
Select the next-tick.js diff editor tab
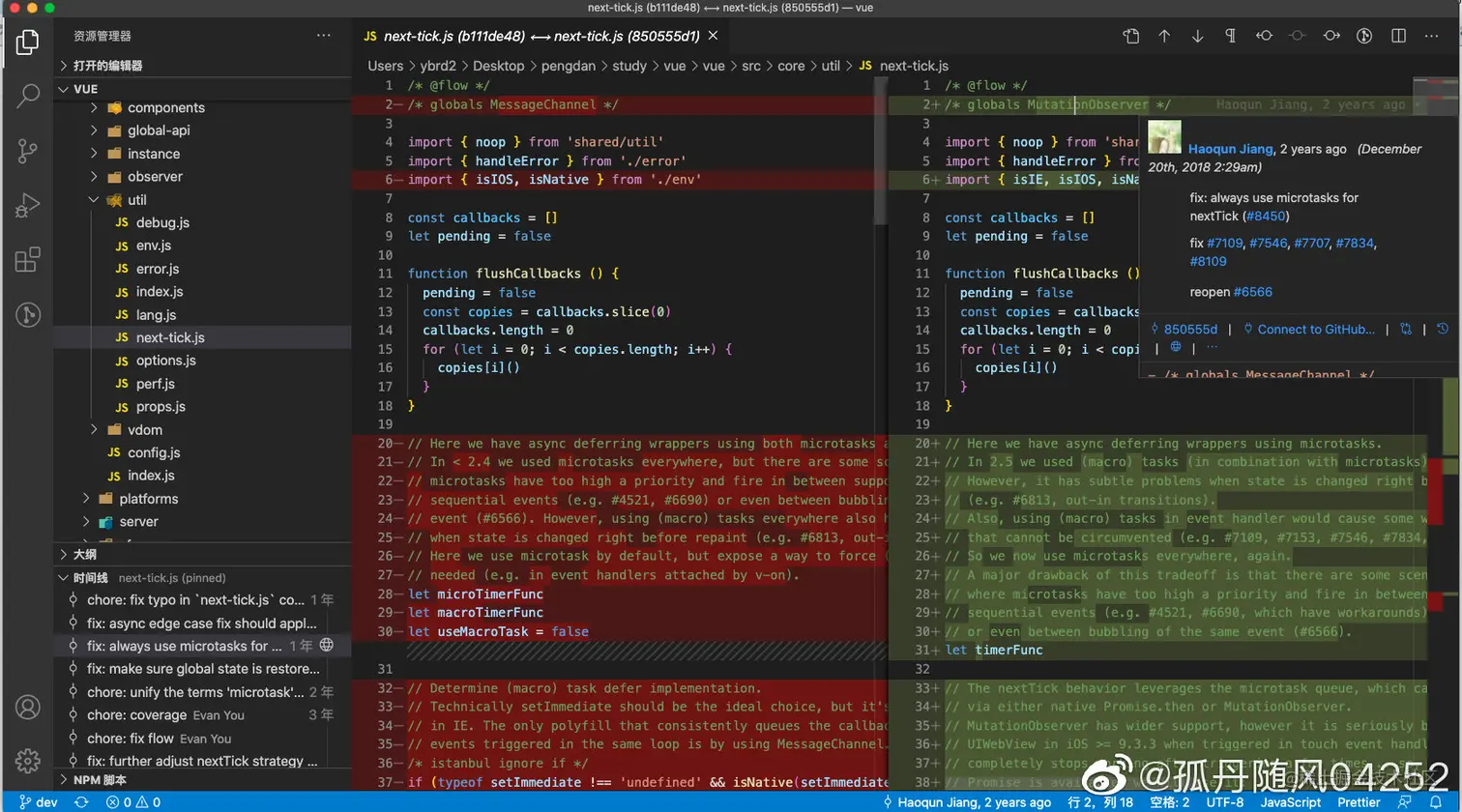point(541,36)
